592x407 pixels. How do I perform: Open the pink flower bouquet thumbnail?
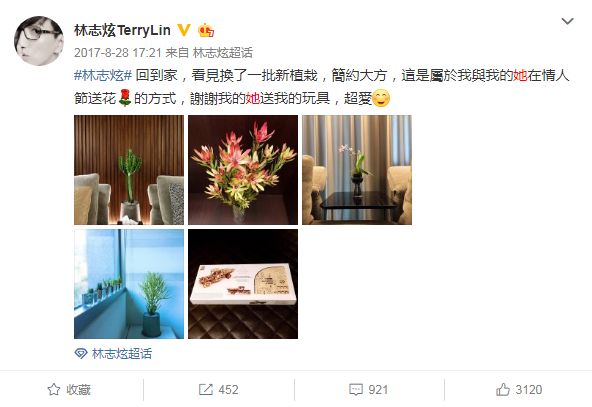click(243, 170)
